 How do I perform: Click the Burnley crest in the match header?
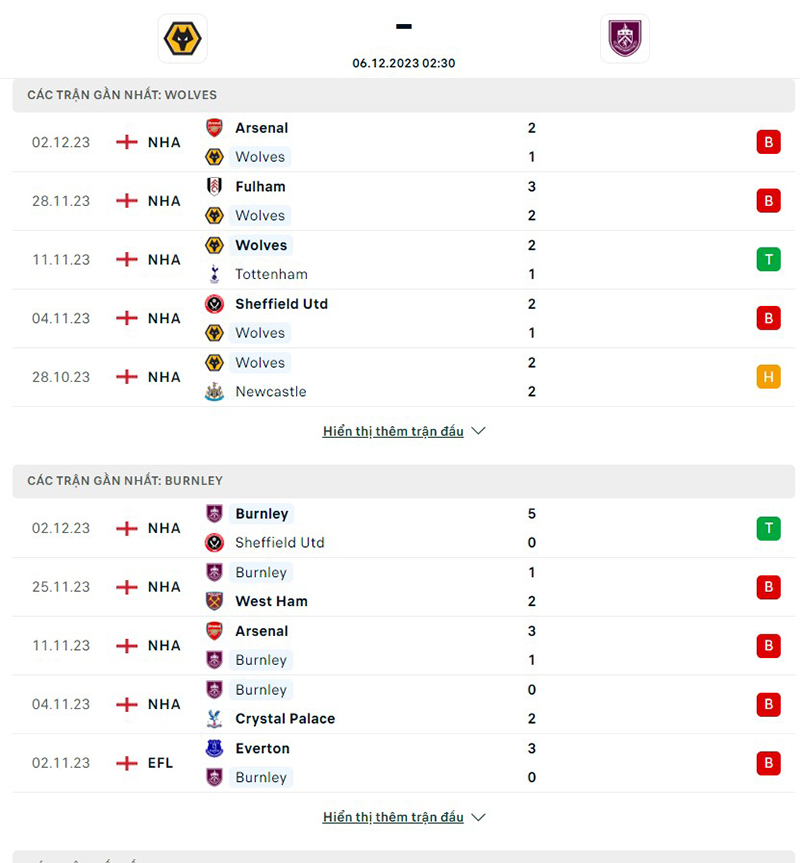coord(625,39)
